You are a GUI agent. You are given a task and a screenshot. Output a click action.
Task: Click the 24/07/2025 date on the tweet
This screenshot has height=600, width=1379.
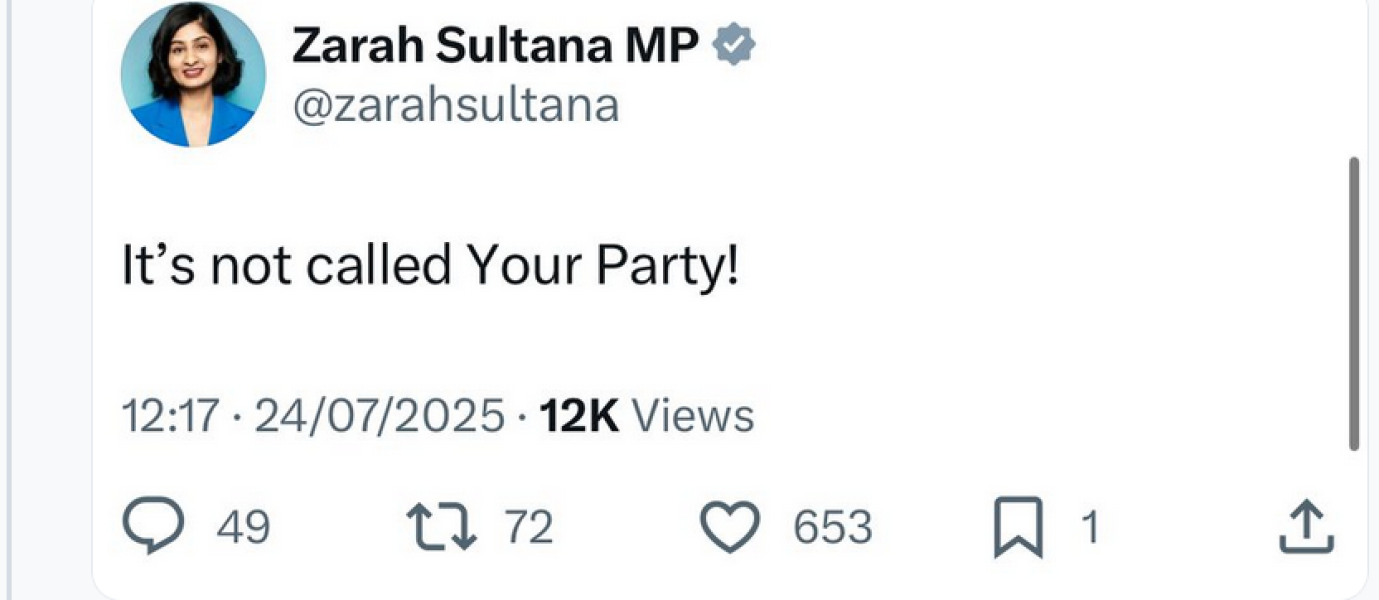pos(380,415)
